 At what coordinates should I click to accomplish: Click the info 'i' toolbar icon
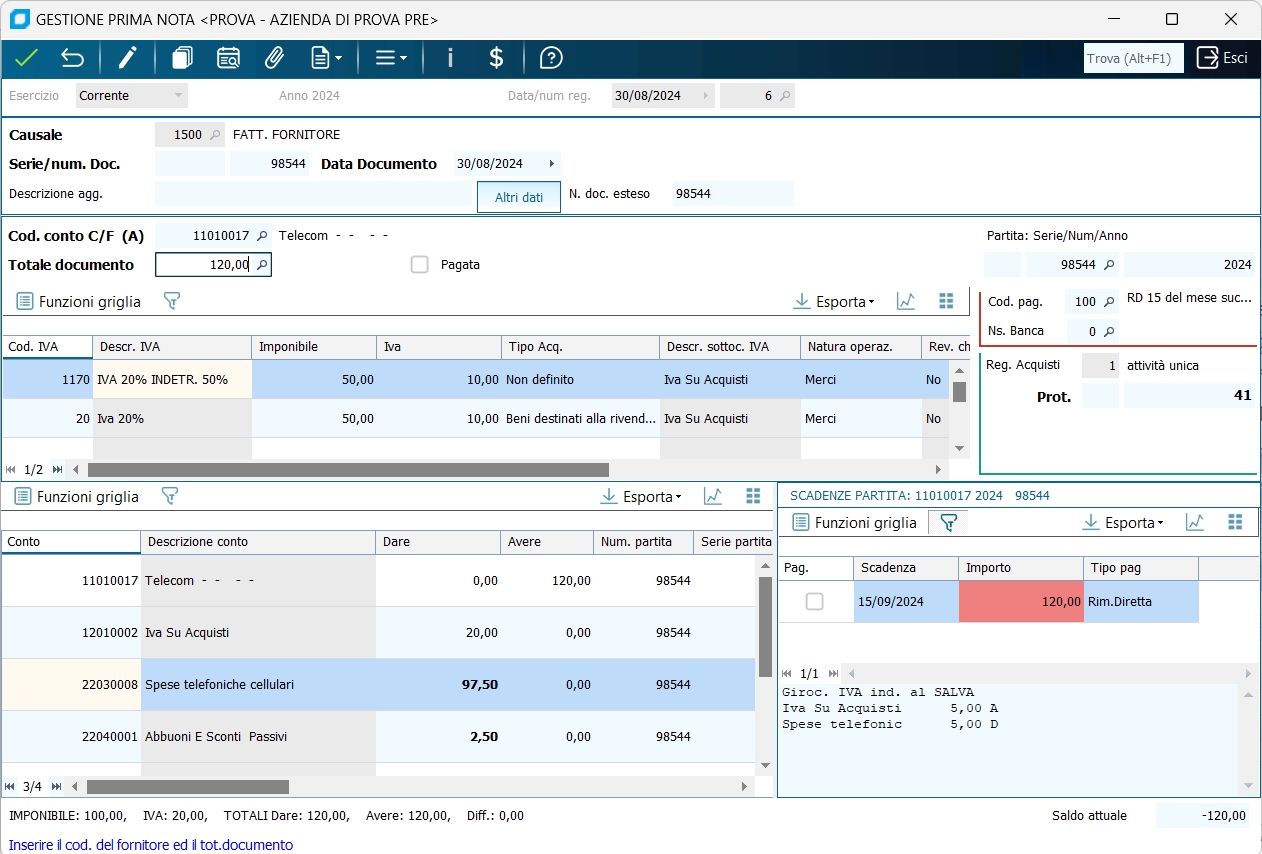point(450,58)
